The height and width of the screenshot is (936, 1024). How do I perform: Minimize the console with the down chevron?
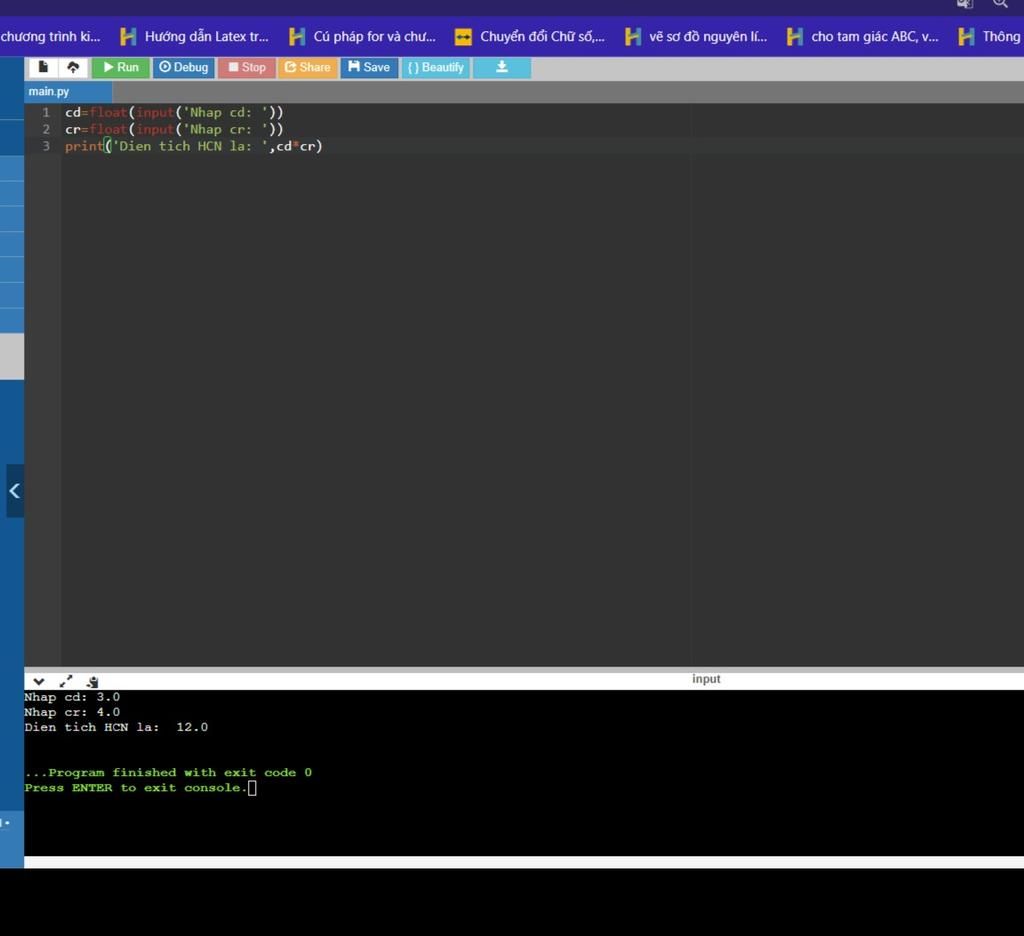(39, 681)
